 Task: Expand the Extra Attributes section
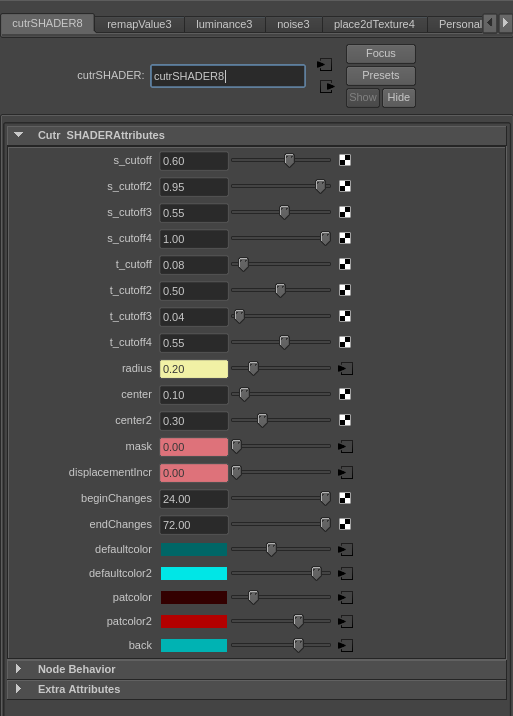pyautogui.click(x=18, y=689)
